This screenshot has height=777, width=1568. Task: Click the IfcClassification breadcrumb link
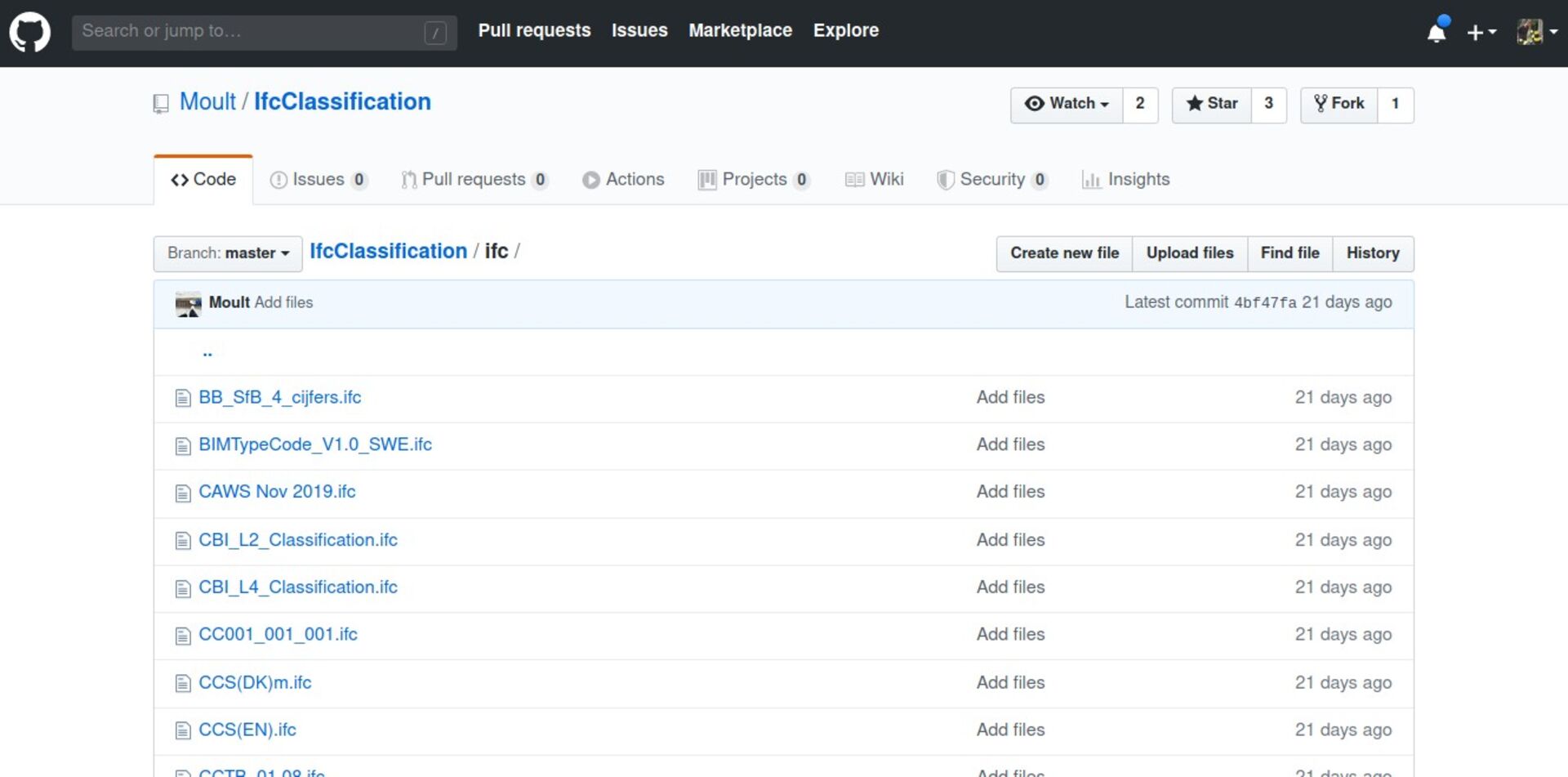click(388, 252)
